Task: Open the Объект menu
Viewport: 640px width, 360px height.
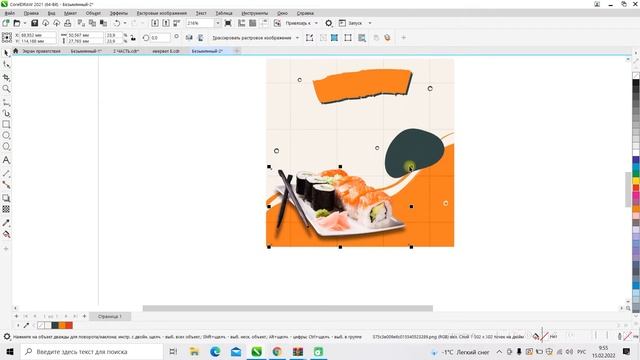Action: point(93,13)
